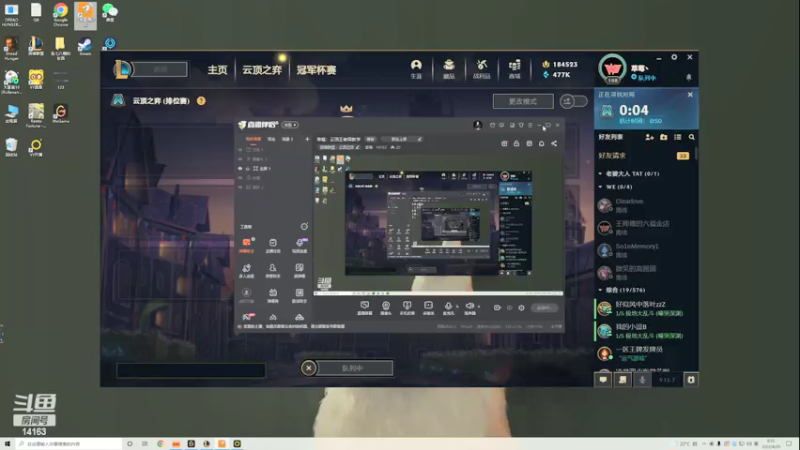The image size is (800, 450).
Task: Click the microphone icon in streaming controls
Action: (x=448, y=306)
